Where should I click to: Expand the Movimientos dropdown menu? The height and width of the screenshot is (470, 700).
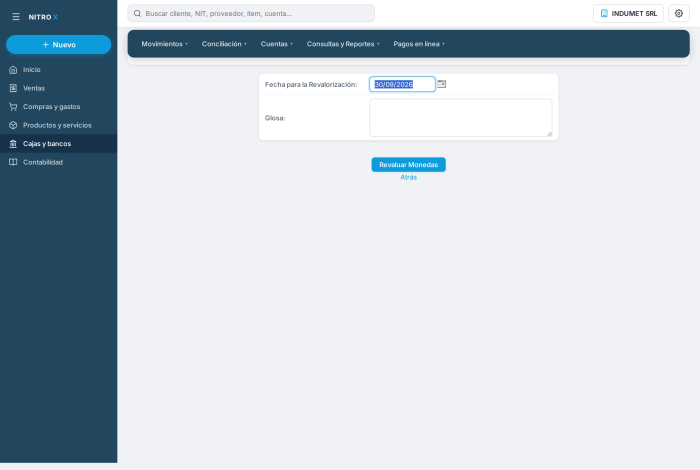point(164,44)
